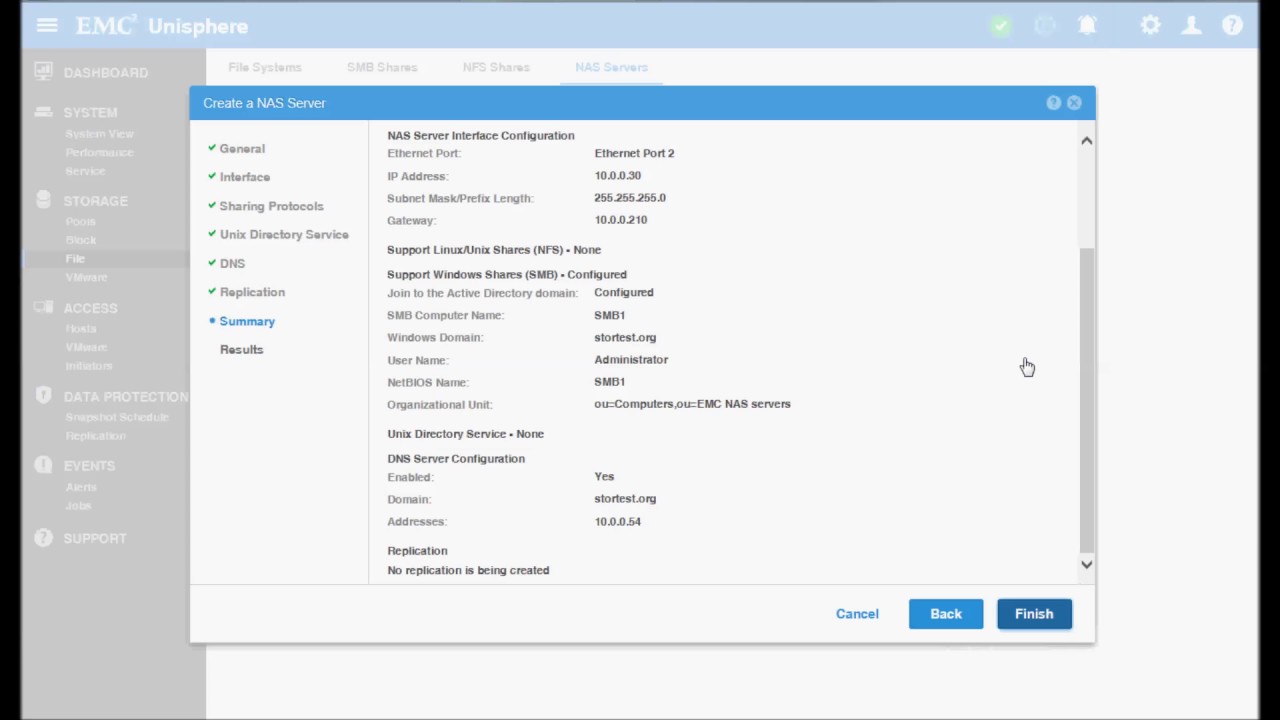This screenshot has height=720, width=1280.
Task: Select the Summary wizard step
Action: coord(247,321)
